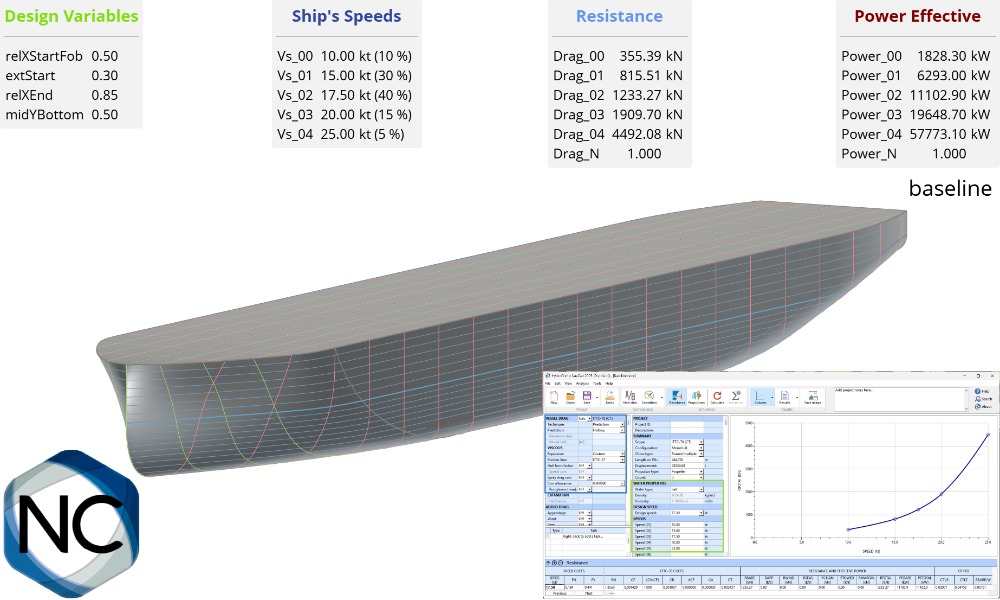
Task: Click the Results icon in the toolbar
Action: tap(783, 397)
